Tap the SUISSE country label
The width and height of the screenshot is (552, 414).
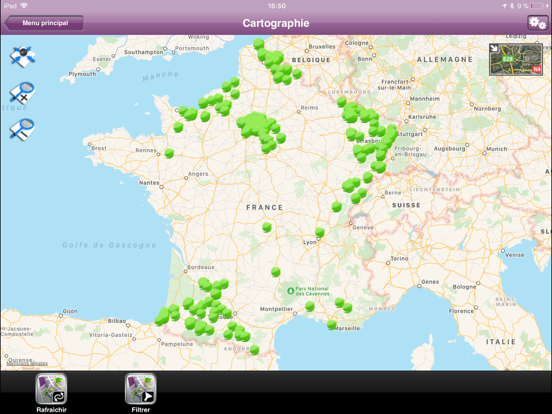point(406,205)
